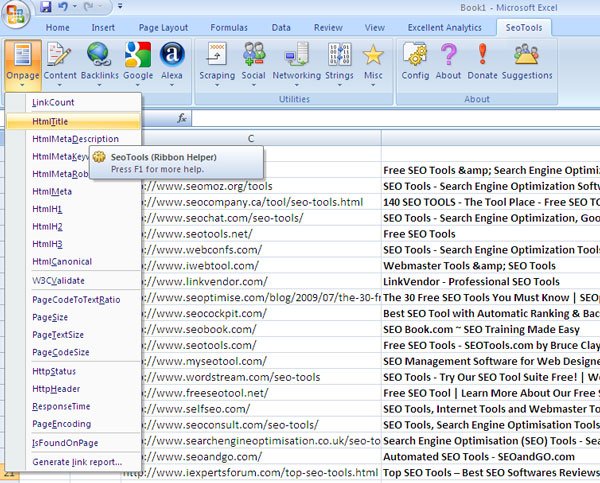Click the fx insert function icon
Screen dimensions: 600x483
click(x=182, y=118)
